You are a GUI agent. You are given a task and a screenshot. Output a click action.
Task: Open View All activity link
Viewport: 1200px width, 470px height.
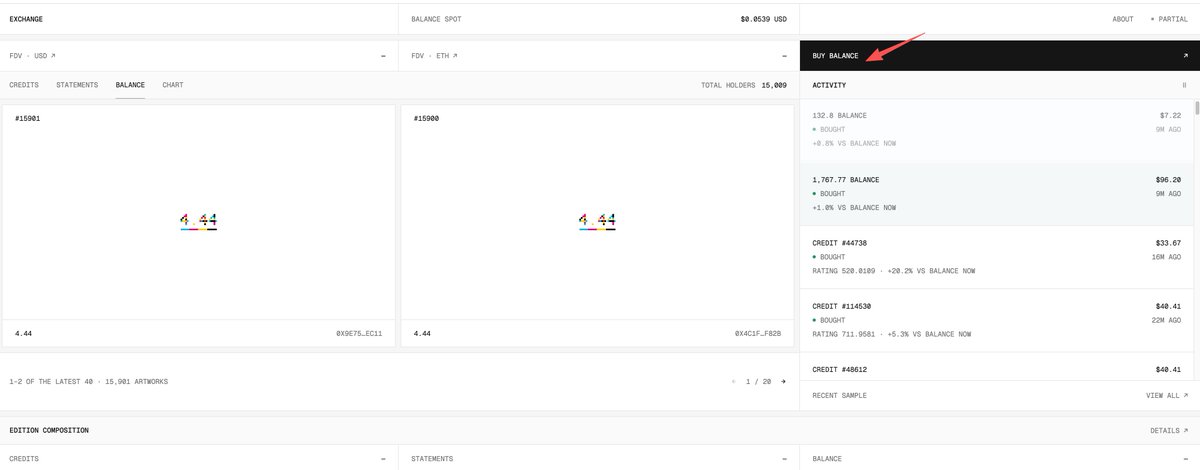(1167, 396)
